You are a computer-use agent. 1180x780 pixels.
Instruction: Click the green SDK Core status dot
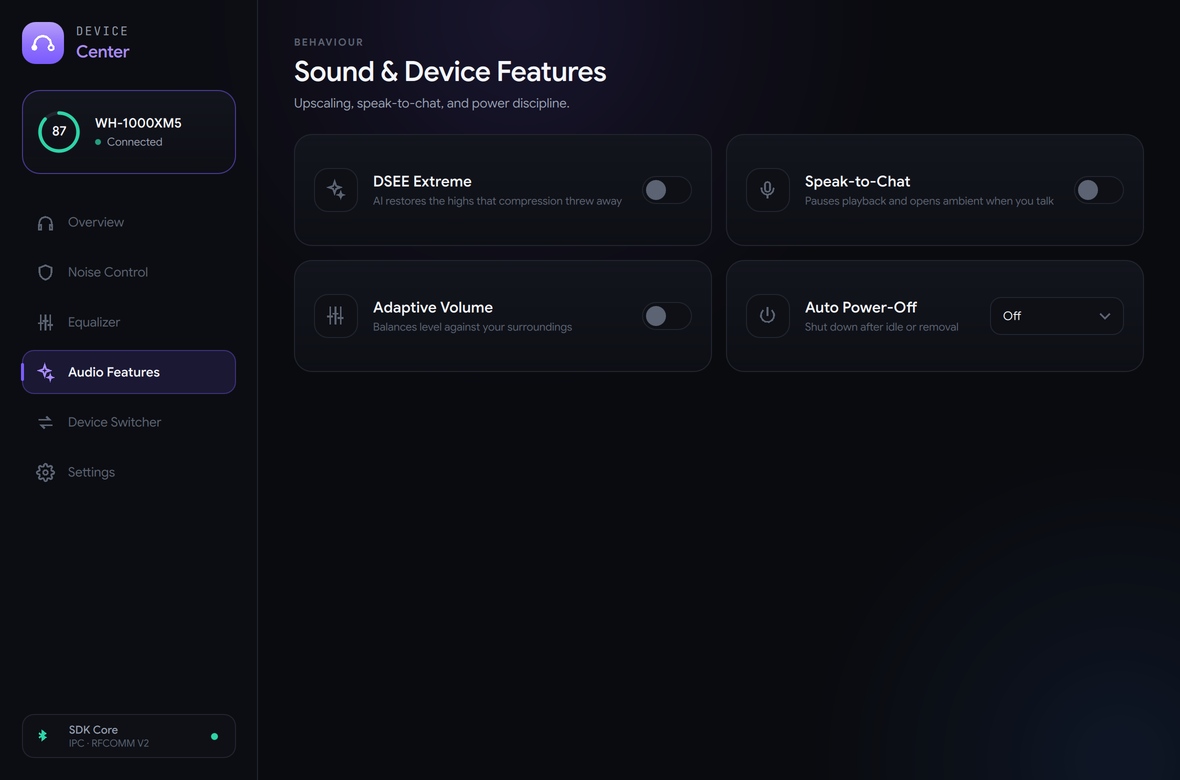pyautogui.click(x=214, y=736)
